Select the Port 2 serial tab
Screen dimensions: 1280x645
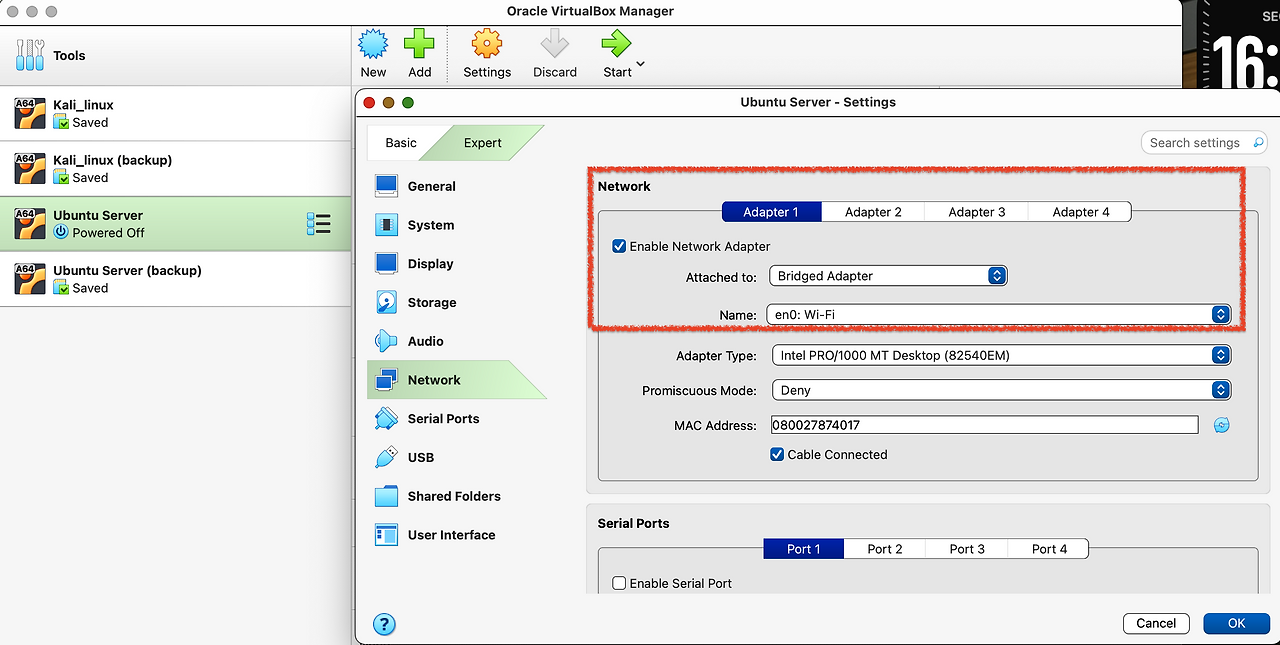pos(885,549)
